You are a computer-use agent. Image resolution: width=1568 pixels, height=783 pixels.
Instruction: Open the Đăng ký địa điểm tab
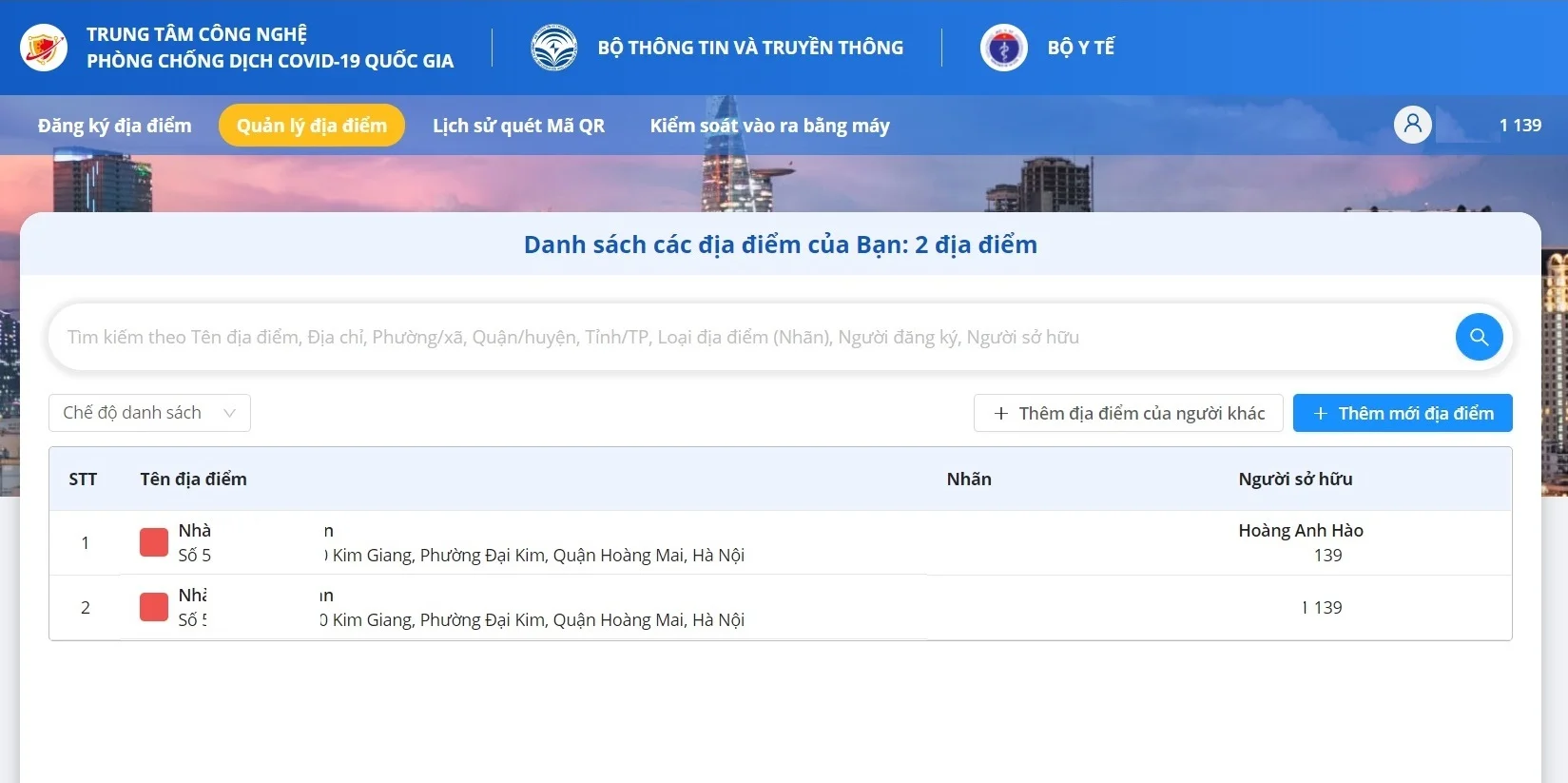click(x=115, y=126)
